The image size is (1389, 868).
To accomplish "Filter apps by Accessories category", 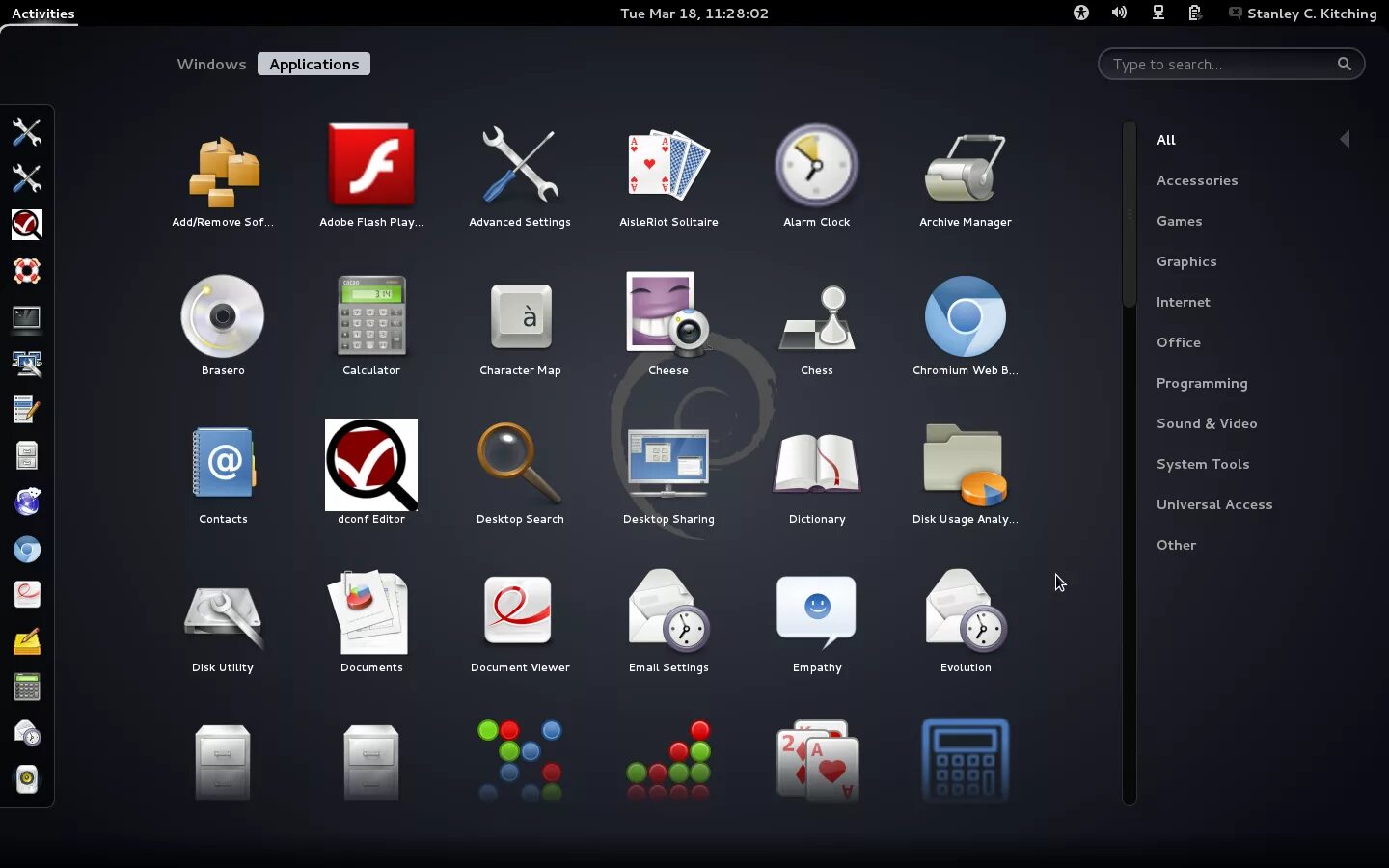I will (x=1197, y=180).
